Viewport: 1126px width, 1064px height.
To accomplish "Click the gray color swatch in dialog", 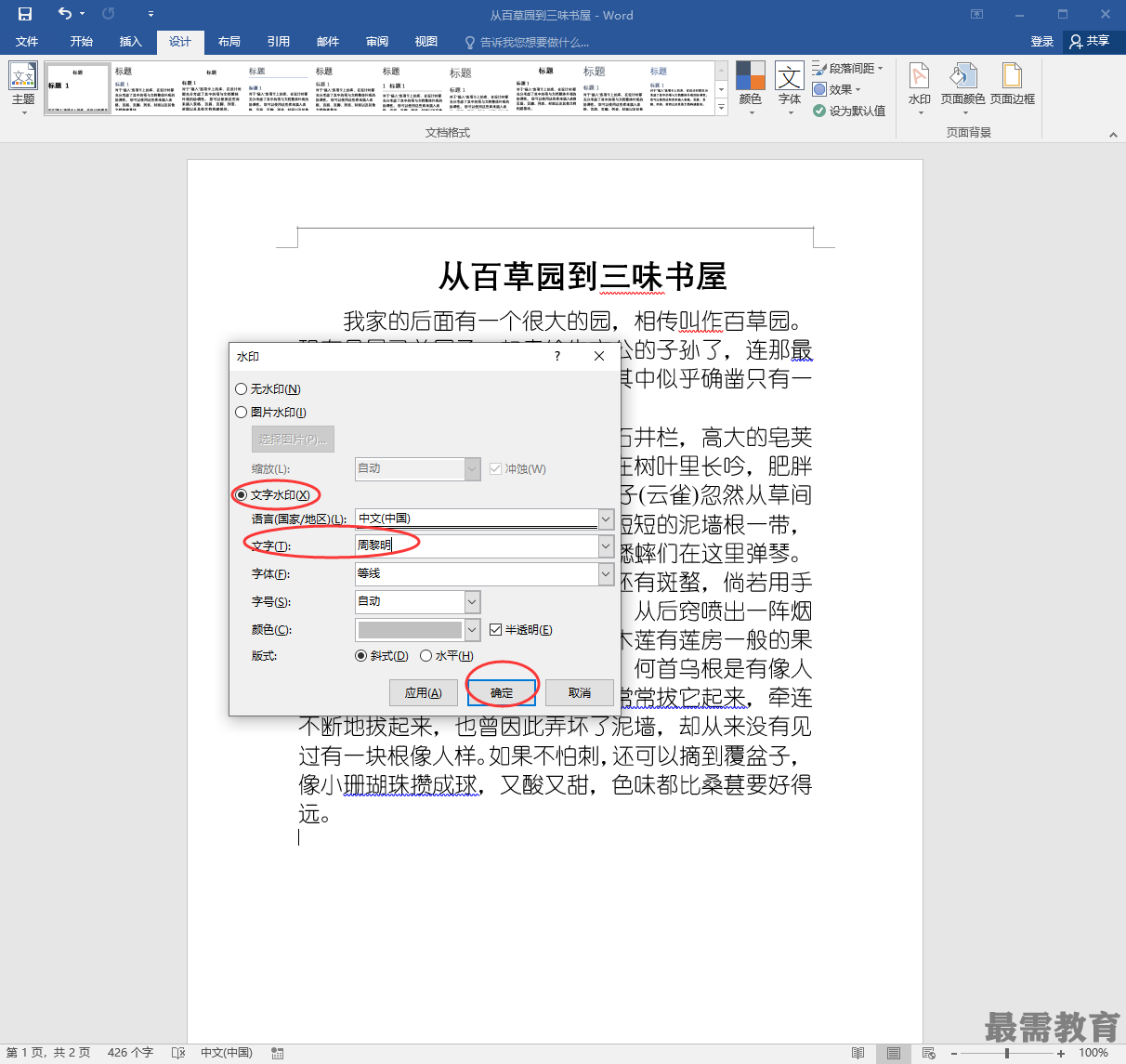I will (x=410, y=629).
